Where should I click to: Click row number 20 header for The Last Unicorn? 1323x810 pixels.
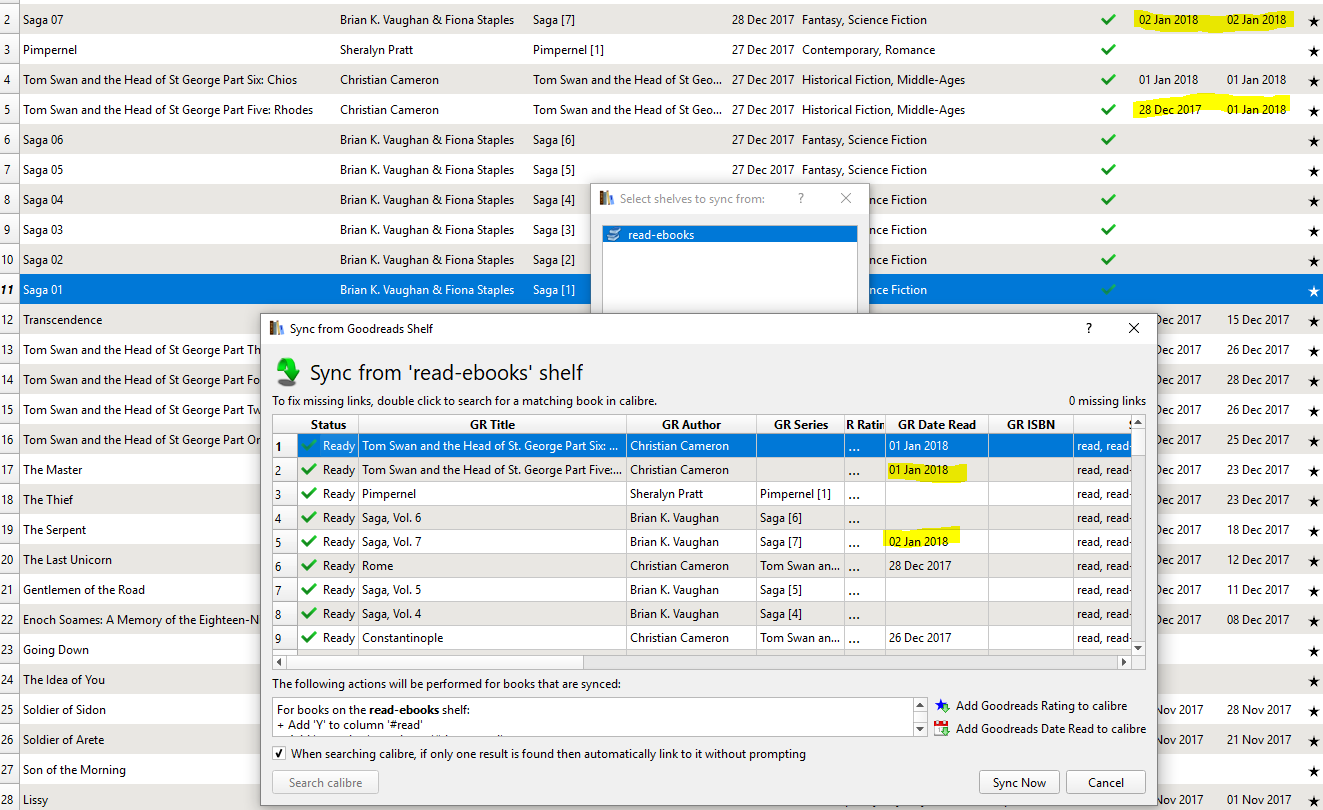(8, 560)
